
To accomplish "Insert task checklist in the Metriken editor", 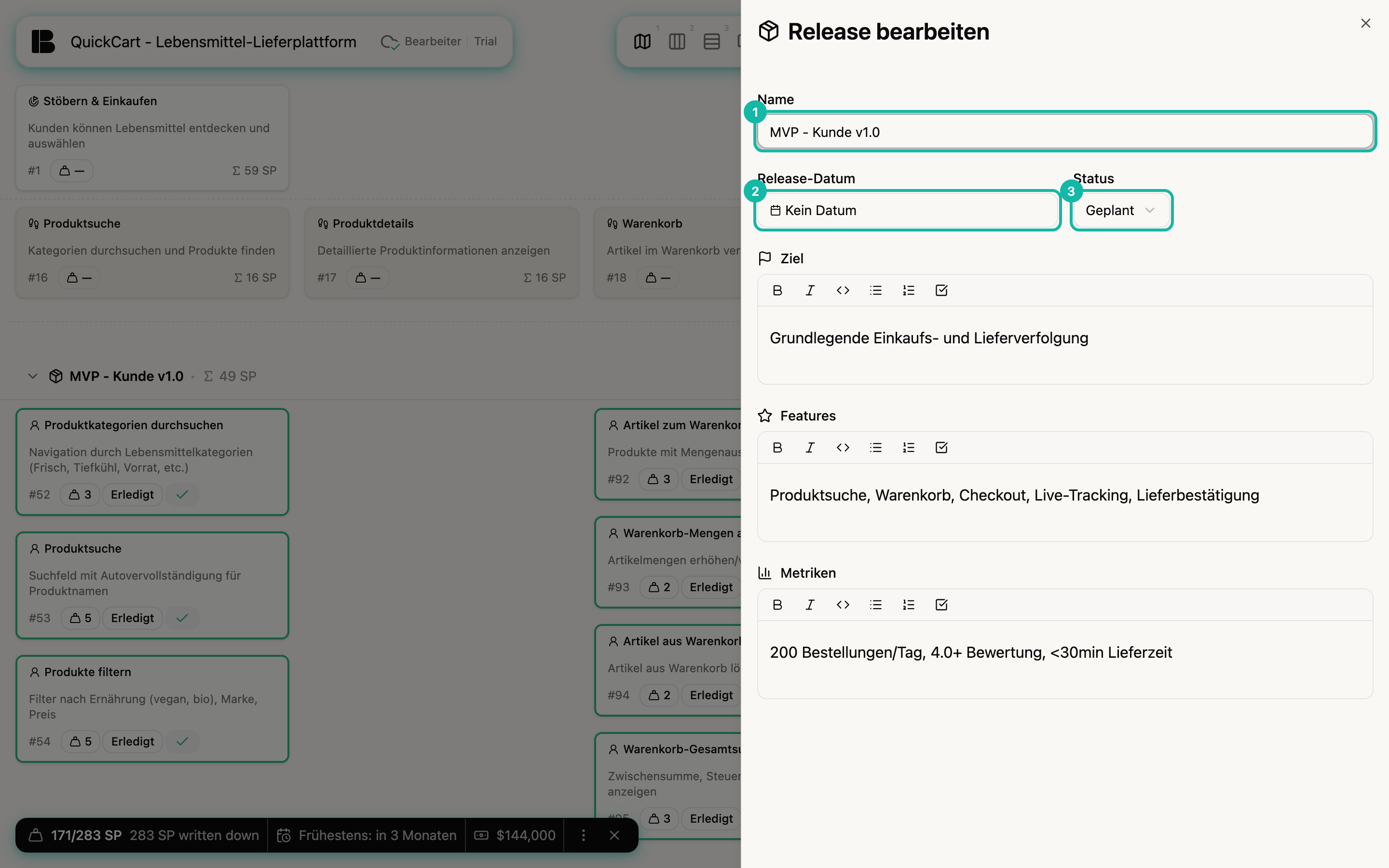I will [x=941, y=605].
